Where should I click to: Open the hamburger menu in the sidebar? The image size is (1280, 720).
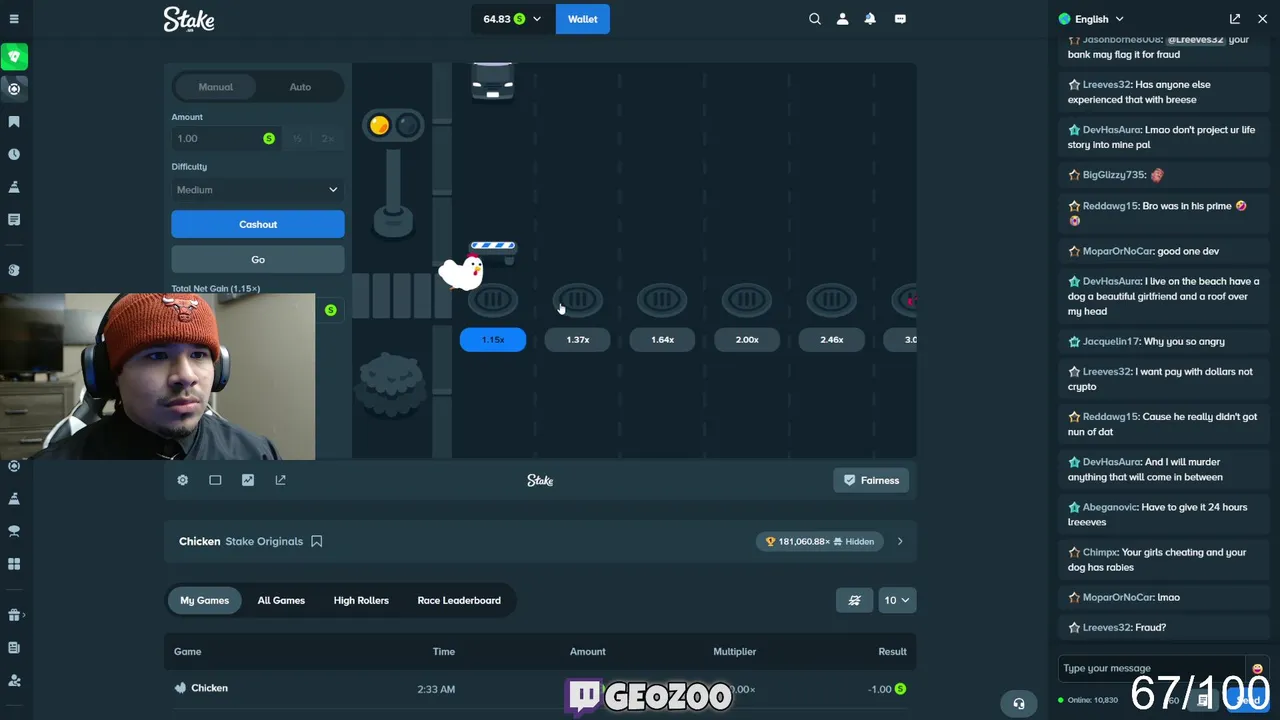click(x=14, y=19)
